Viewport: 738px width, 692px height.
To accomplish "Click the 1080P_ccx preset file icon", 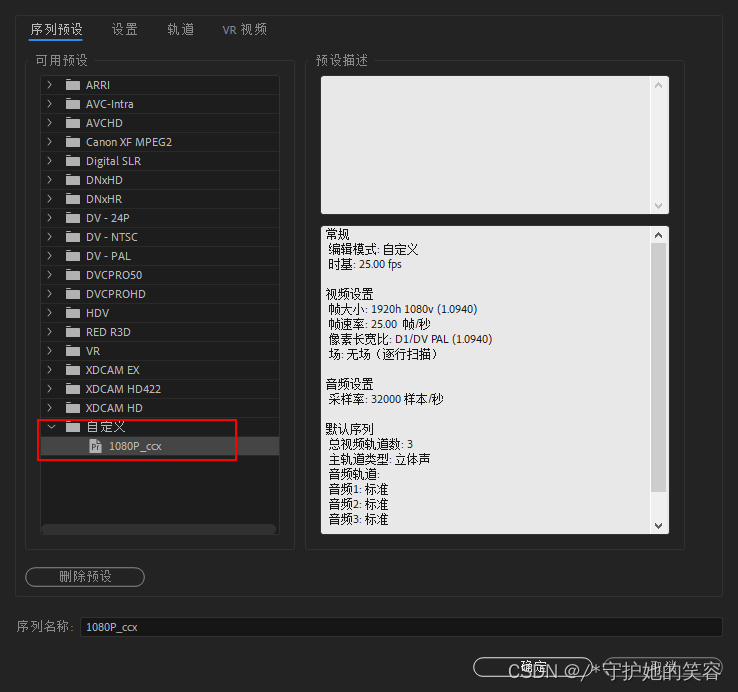I will point(96,446).
